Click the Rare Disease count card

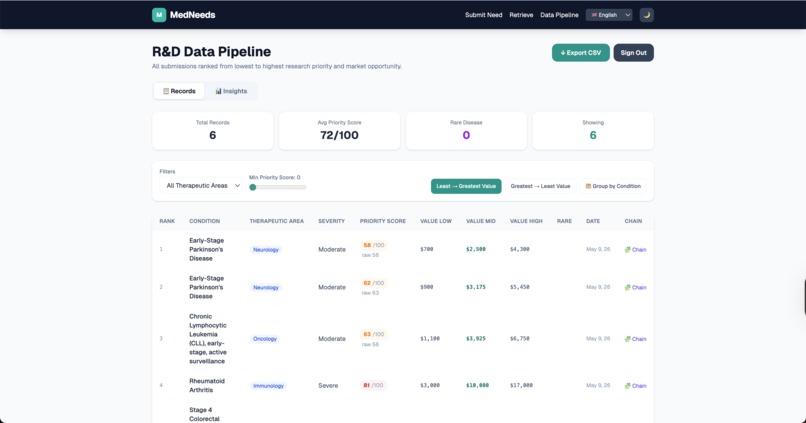point(466,131)
